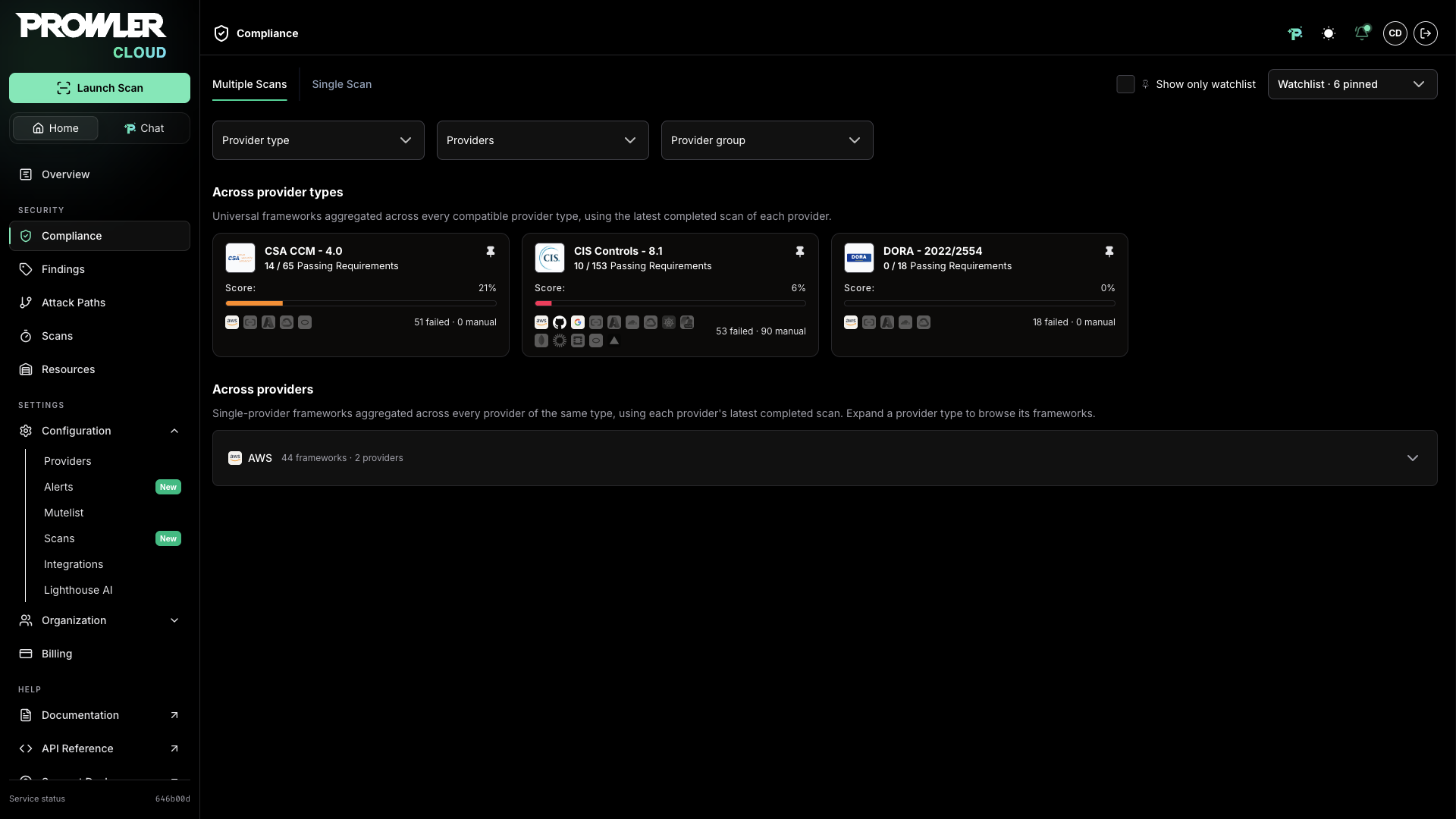The height and width of the screenshot is (819, 1456).
Task: Open Attack Paths page
Action: pyautogui.click(x=99, y=303)
